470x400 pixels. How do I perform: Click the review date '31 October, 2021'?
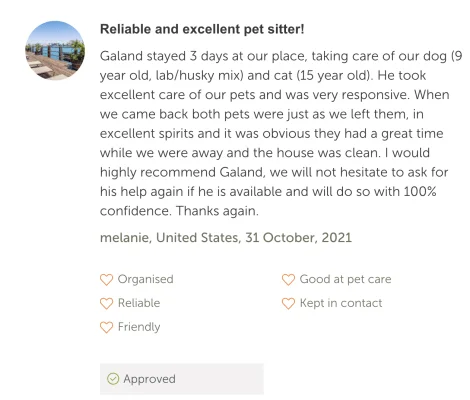tap(298, 238)
